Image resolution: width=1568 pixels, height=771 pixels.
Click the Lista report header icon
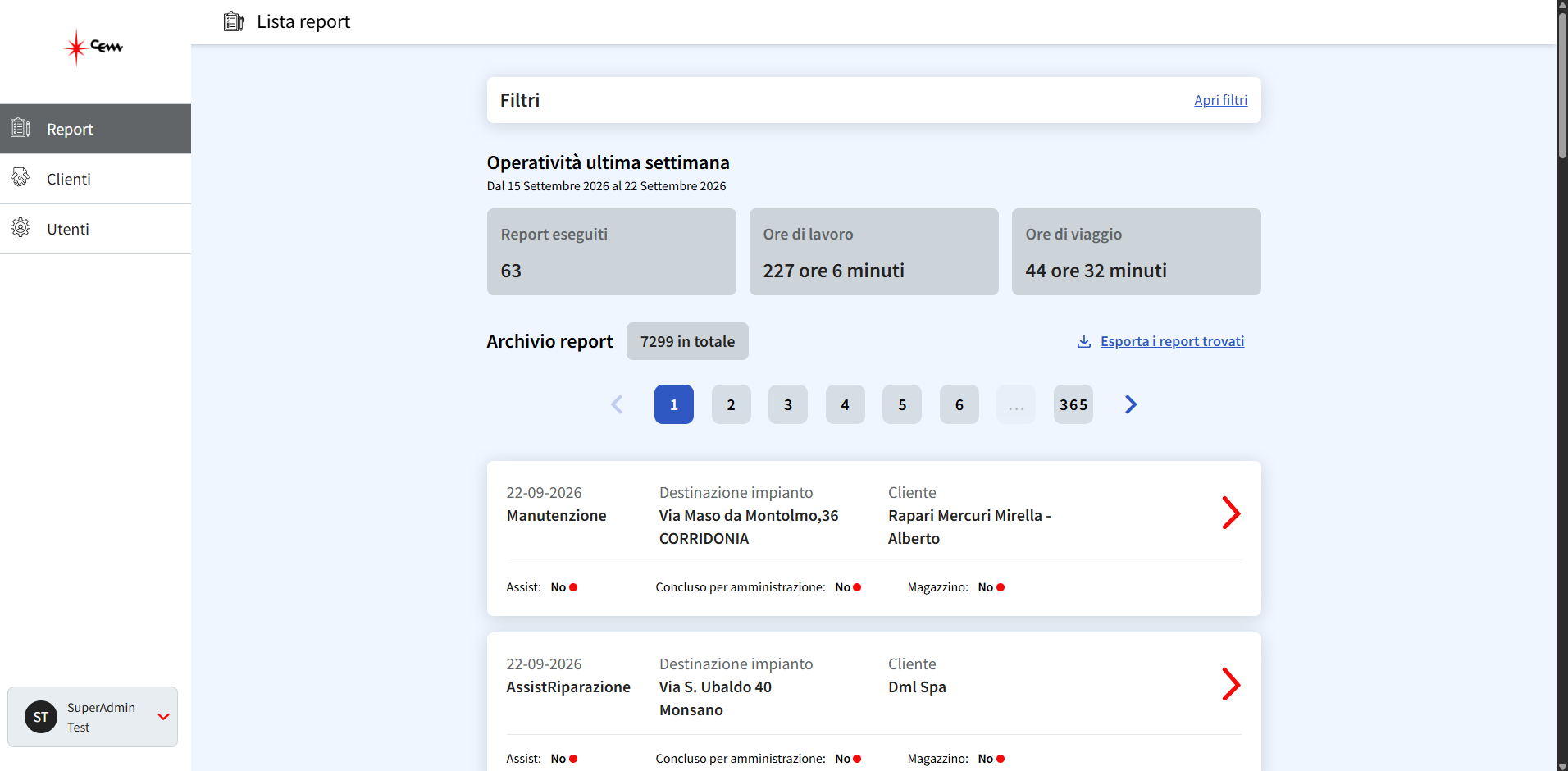click(x=234, y=21)
